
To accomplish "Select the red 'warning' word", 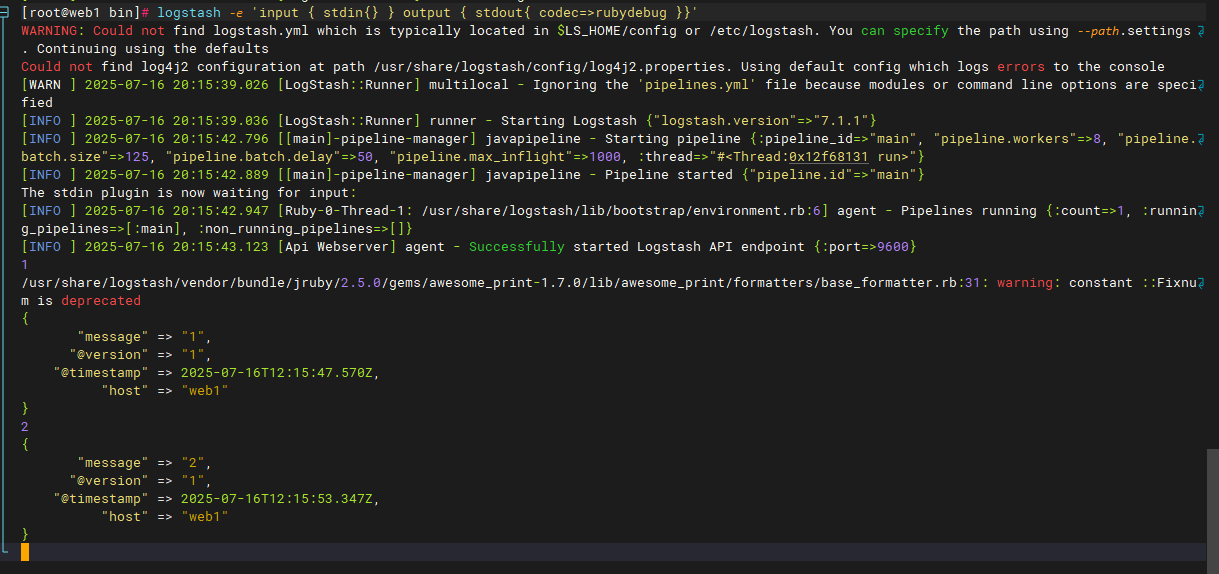I will click(1025, 283).
